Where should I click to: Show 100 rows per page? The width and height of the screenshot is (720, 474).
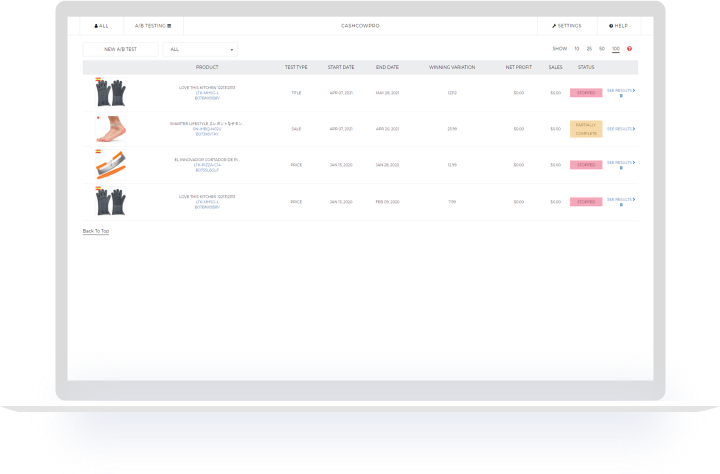pos(616,49)
